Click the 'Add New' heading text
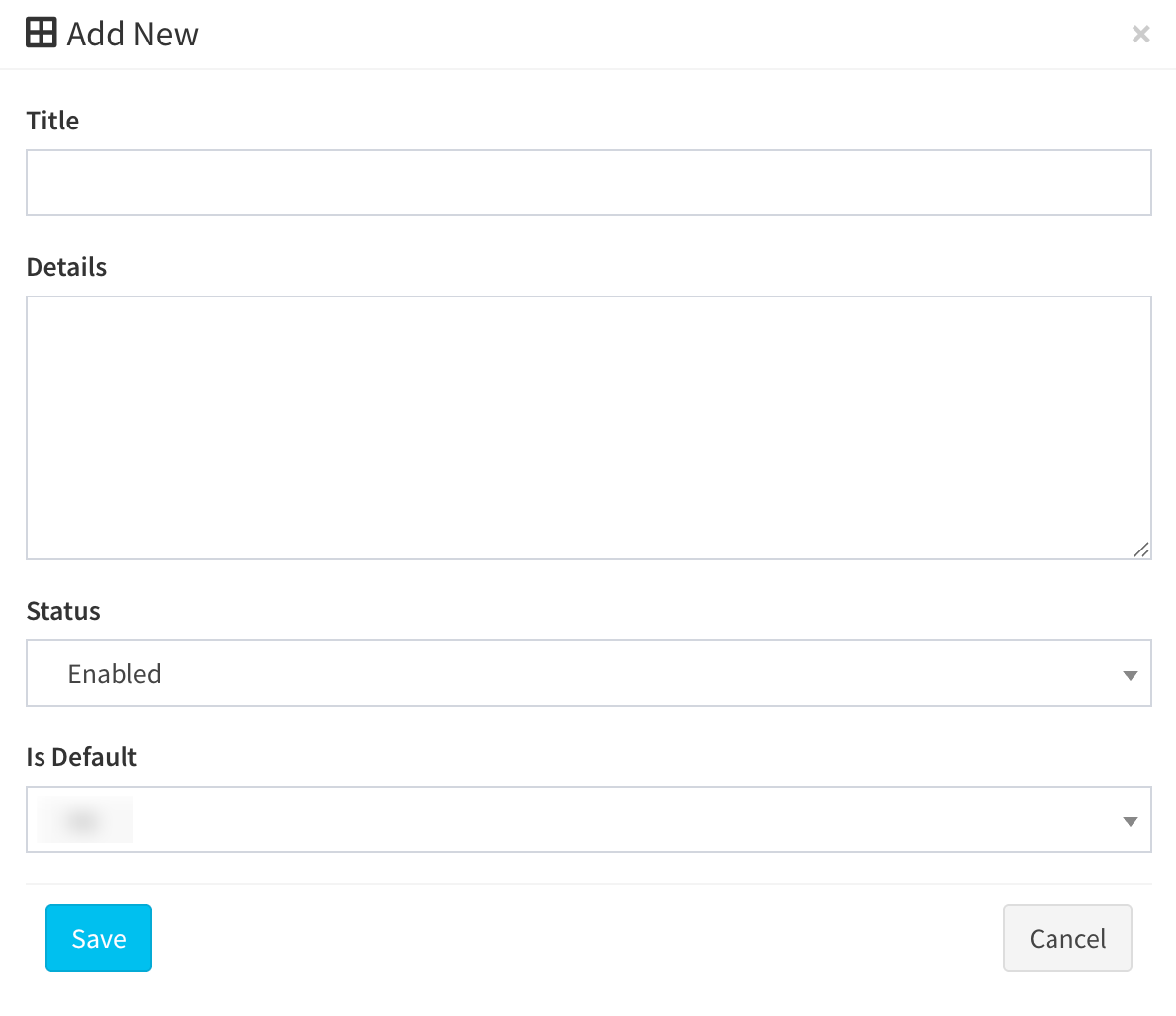Image resolution: width=1176 pixels, height=1016 pixels. pos(132,35)
